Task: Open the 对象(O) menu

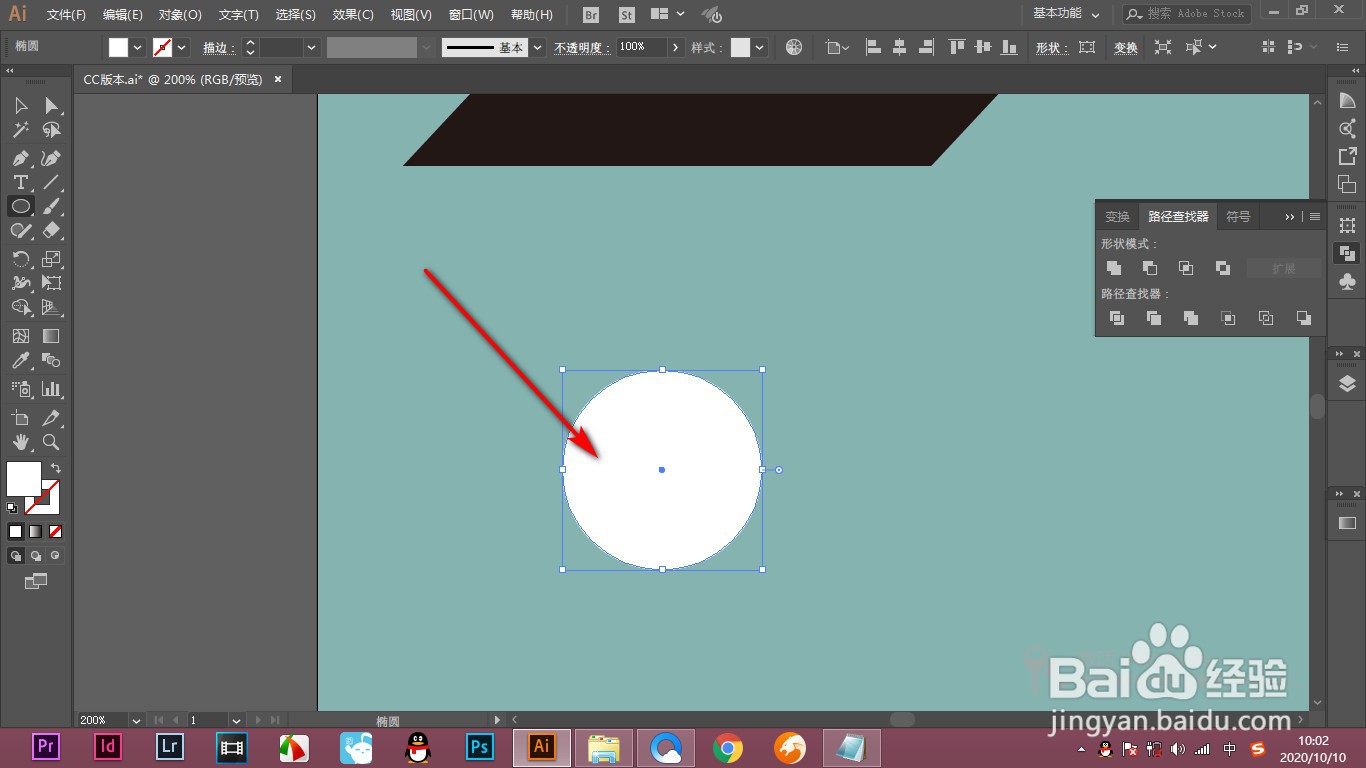Action: tap(180, 15)
